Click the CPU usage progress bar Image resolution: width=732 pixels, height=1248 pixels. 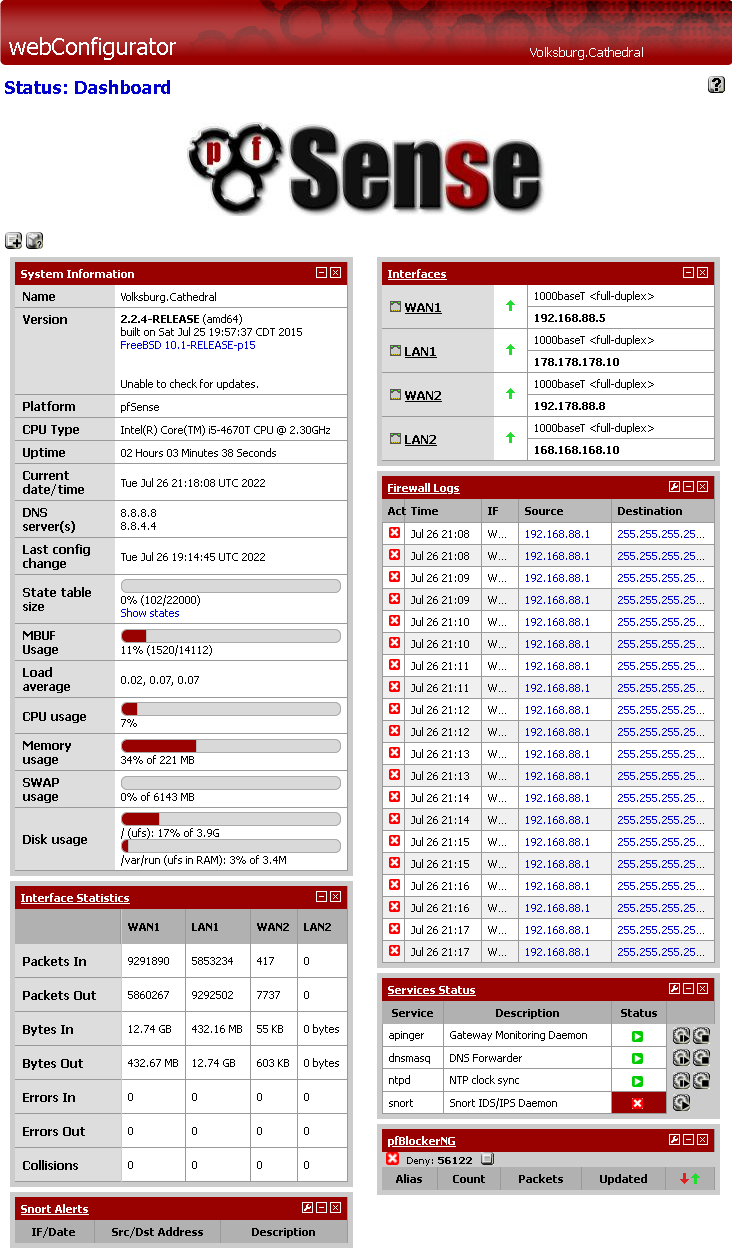(230, 709)
